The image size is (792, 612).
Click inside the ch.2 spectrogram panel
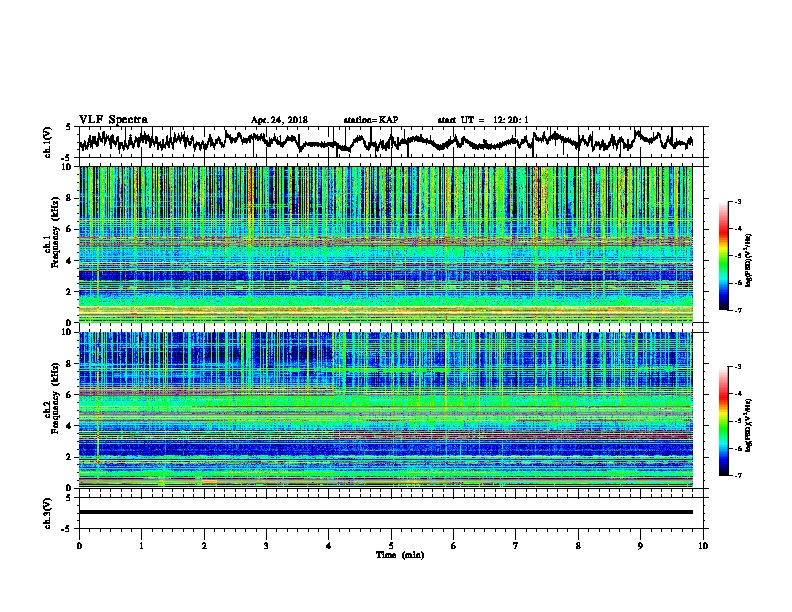tap(385, 410)
